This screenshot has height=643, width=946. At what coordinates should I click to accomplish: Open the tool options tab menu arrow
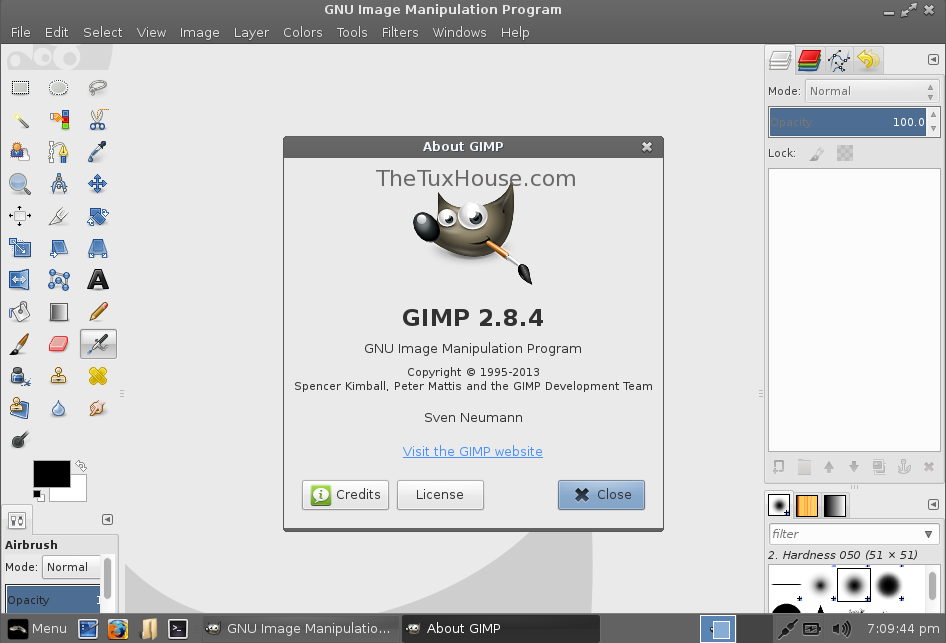coord(107,519)
